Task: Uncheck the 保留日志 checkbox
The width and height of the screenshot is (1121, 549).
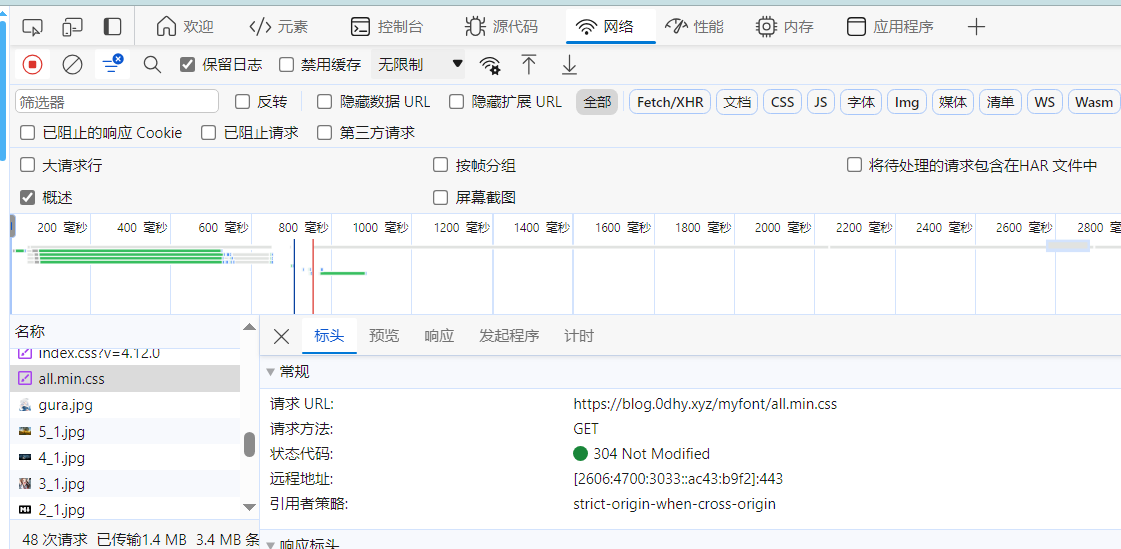Action: [187, 65]
